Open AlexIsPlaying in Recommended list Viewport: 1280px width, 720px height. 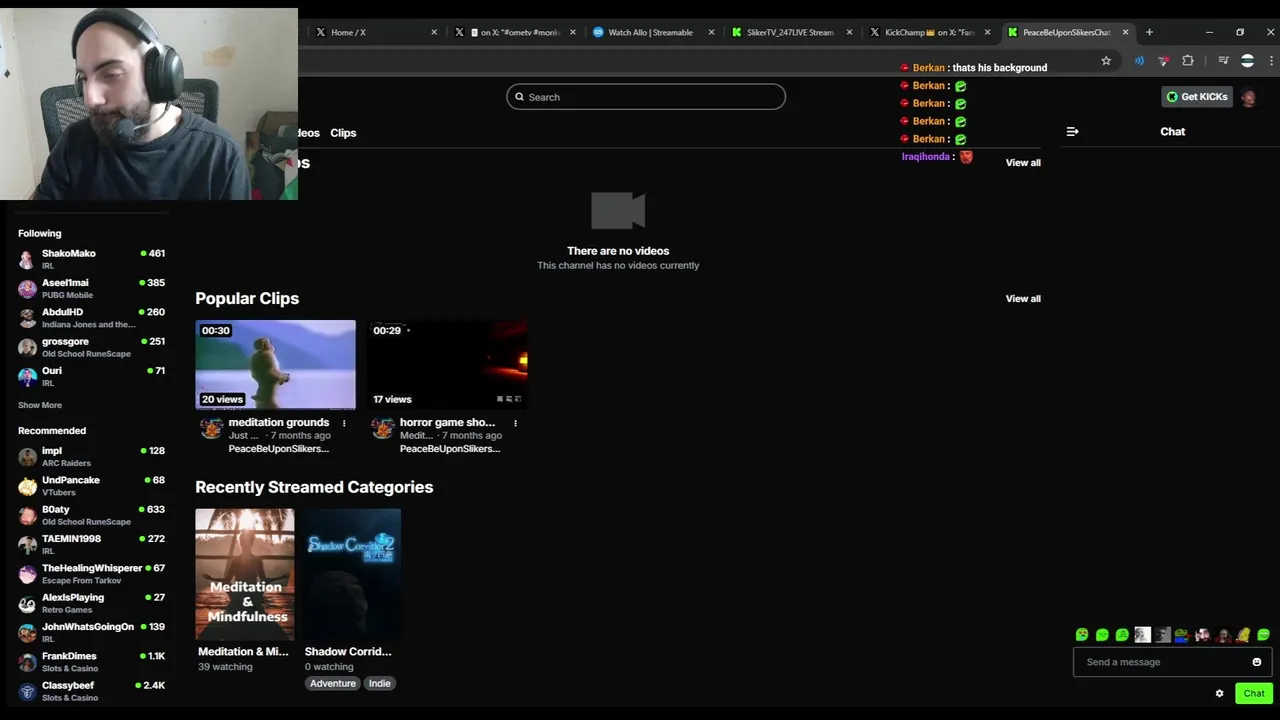click(91, 603)
